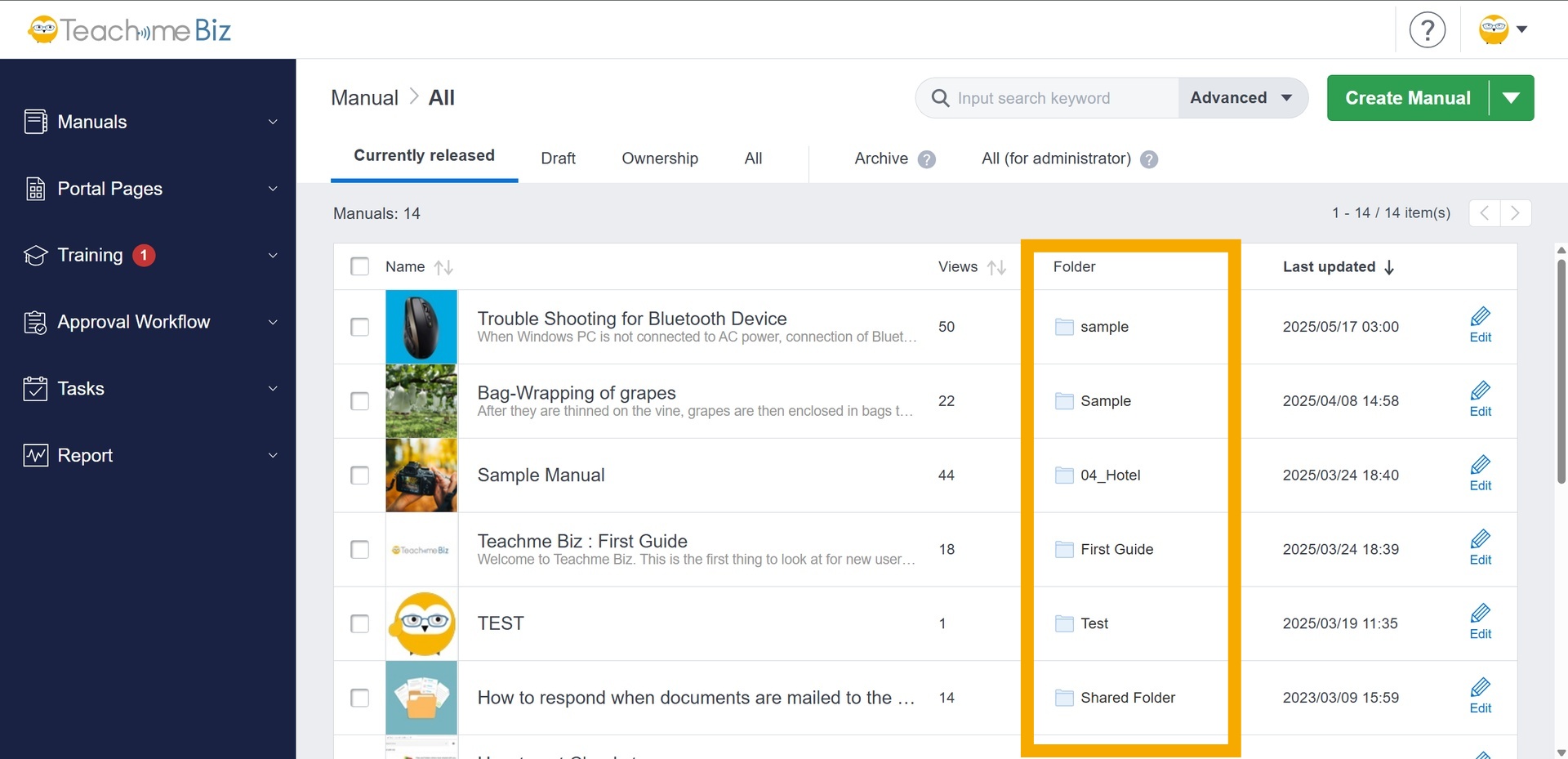Screen dimensions: 1568x759
Task: Sort manuals by Name column arrows
Action: point(443,267)
